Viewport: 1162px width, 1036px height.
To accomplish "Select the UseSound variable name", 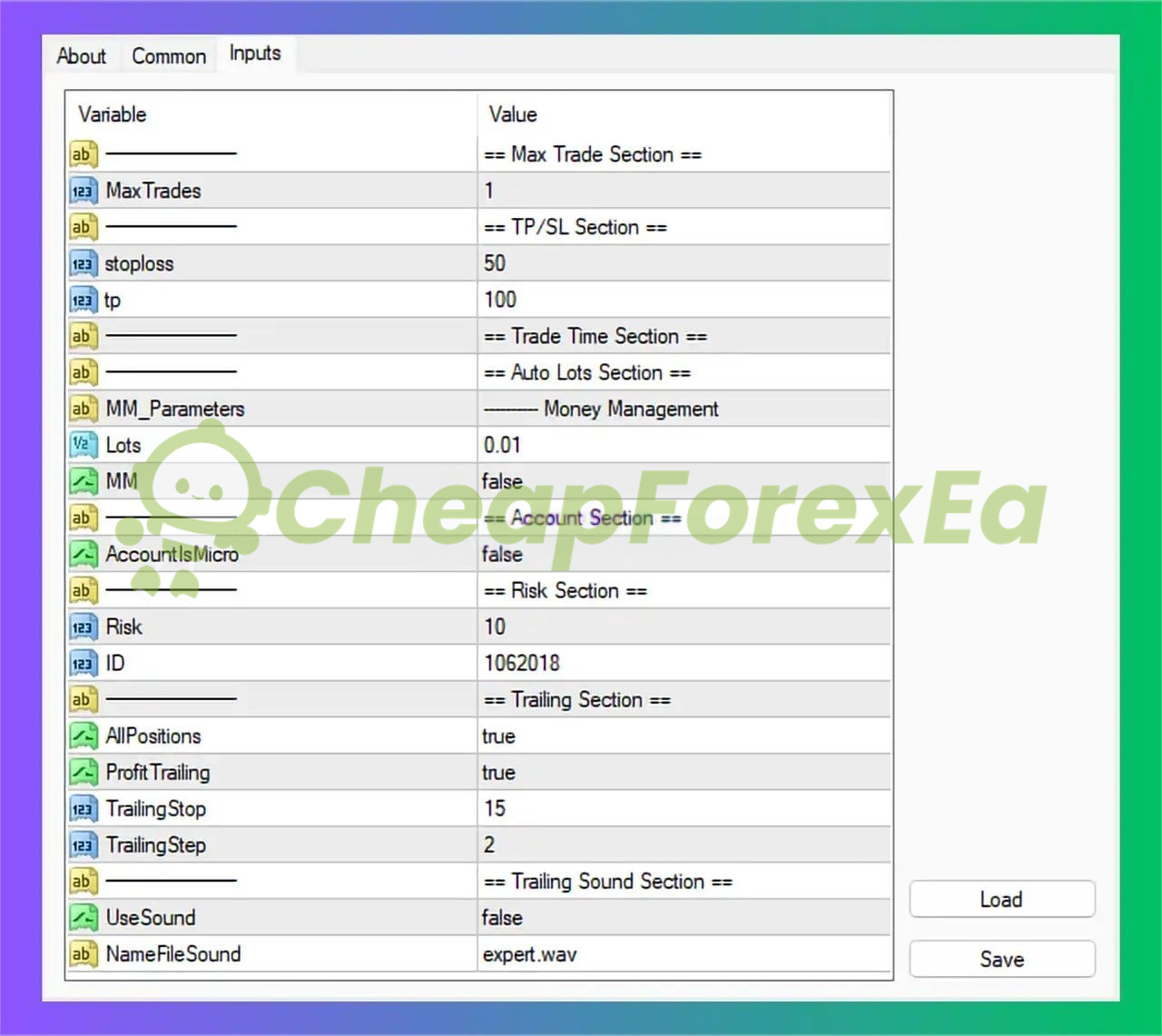I will [x=151, y=917].
